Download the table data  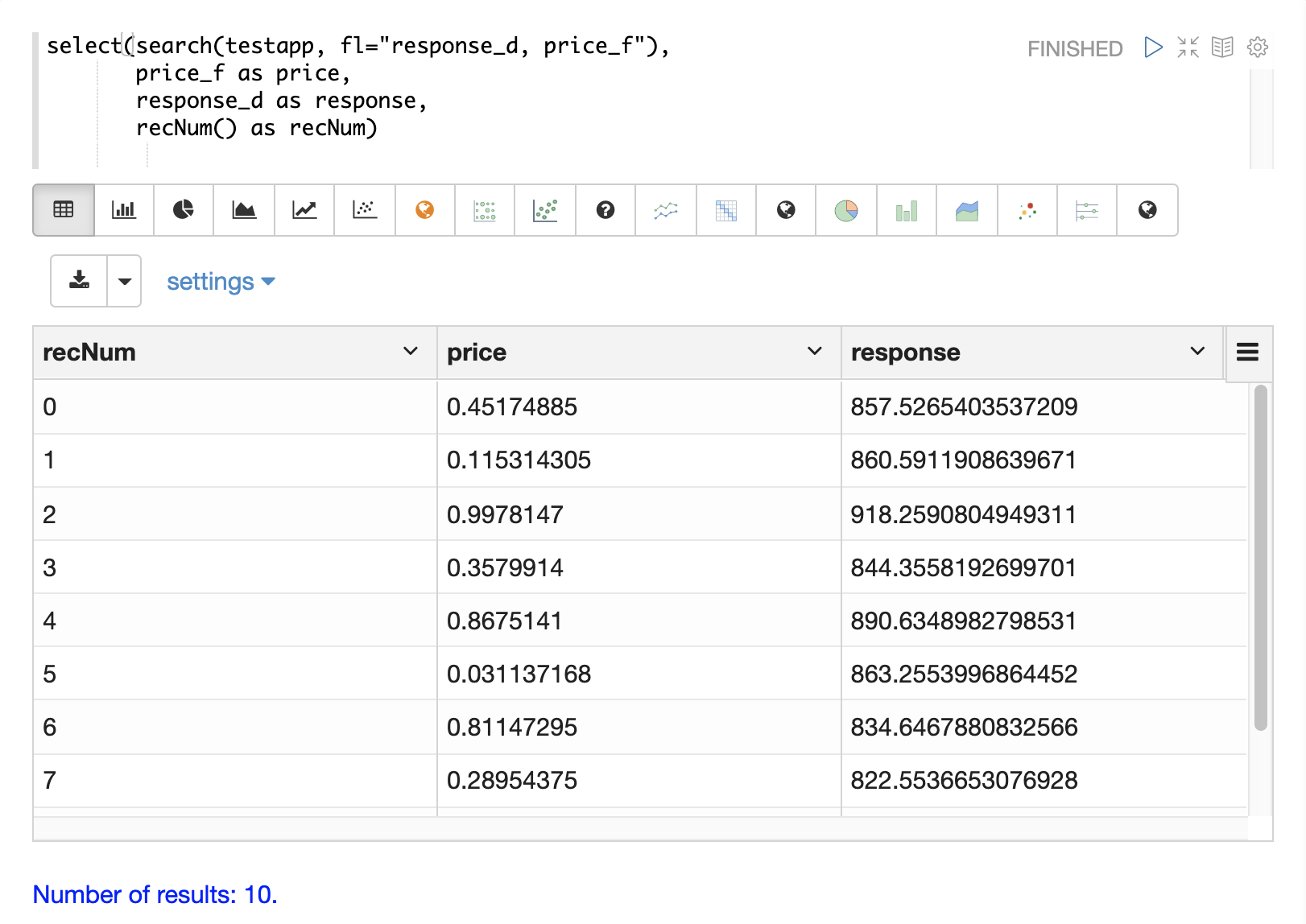coord(79,281)
